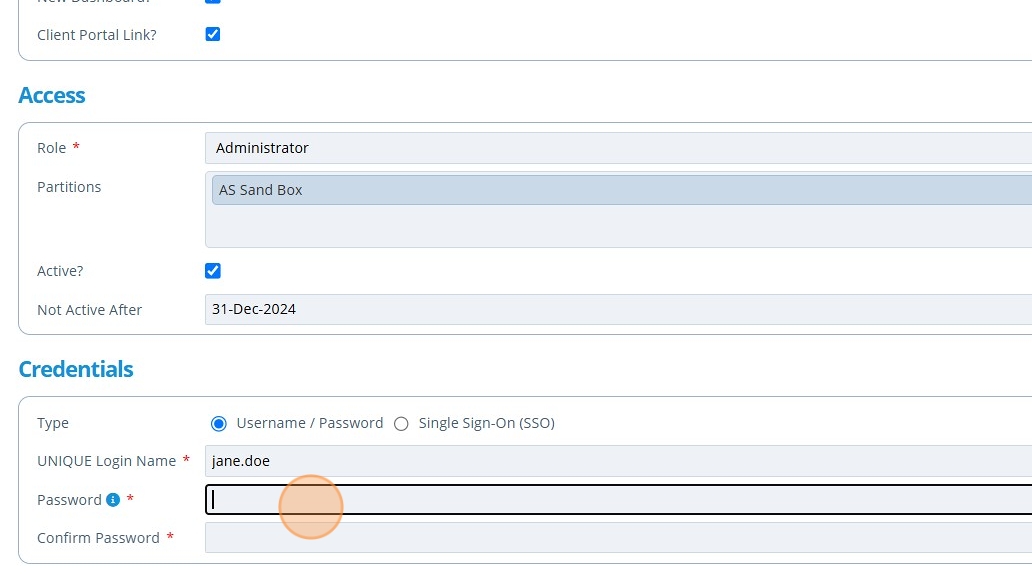Click the Access section heading
The width and height of the screenshot is (1032, 577).
(x=52, y=96)
